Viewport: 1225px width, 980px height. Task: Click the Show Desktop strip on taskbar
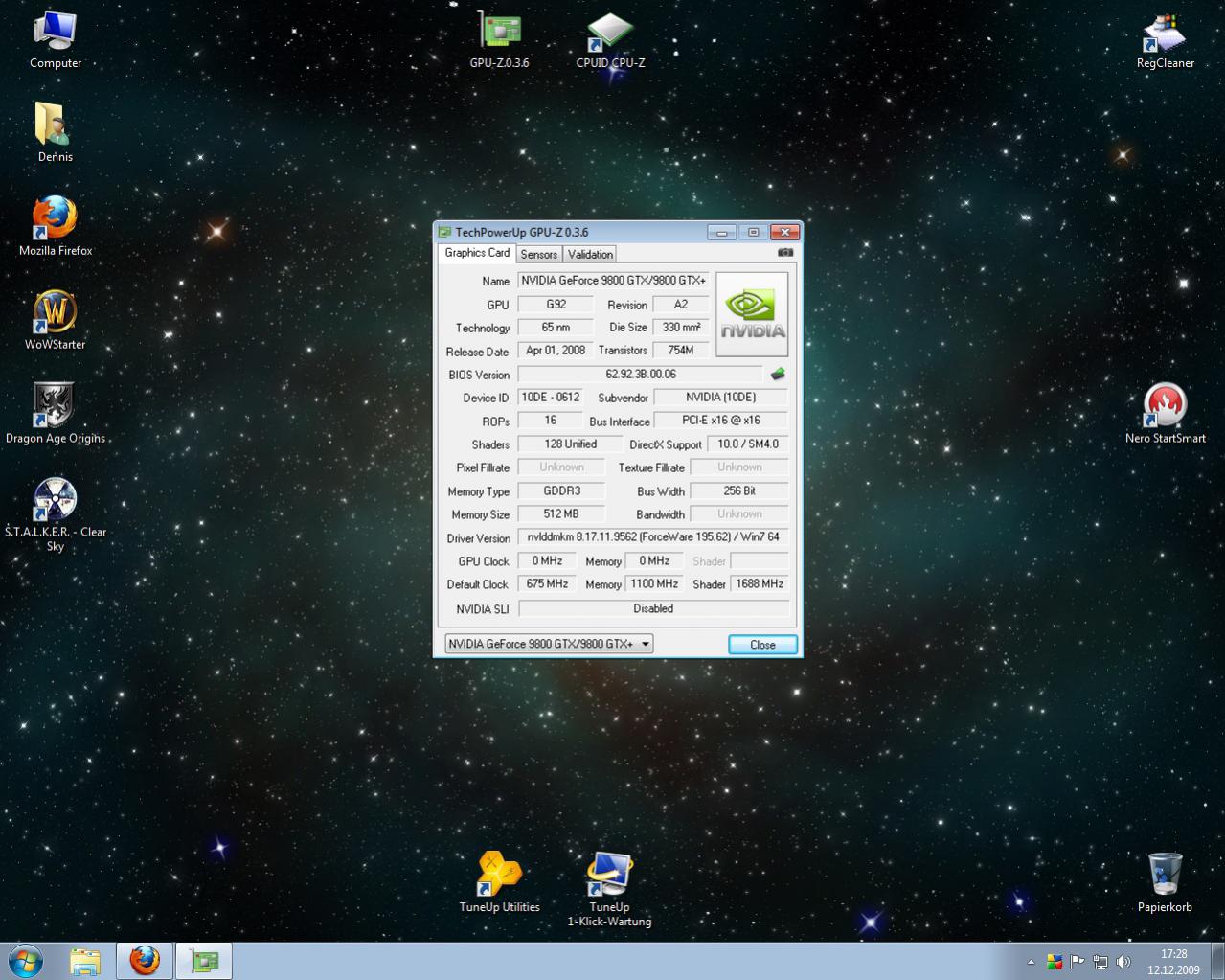coord(1217,962)
